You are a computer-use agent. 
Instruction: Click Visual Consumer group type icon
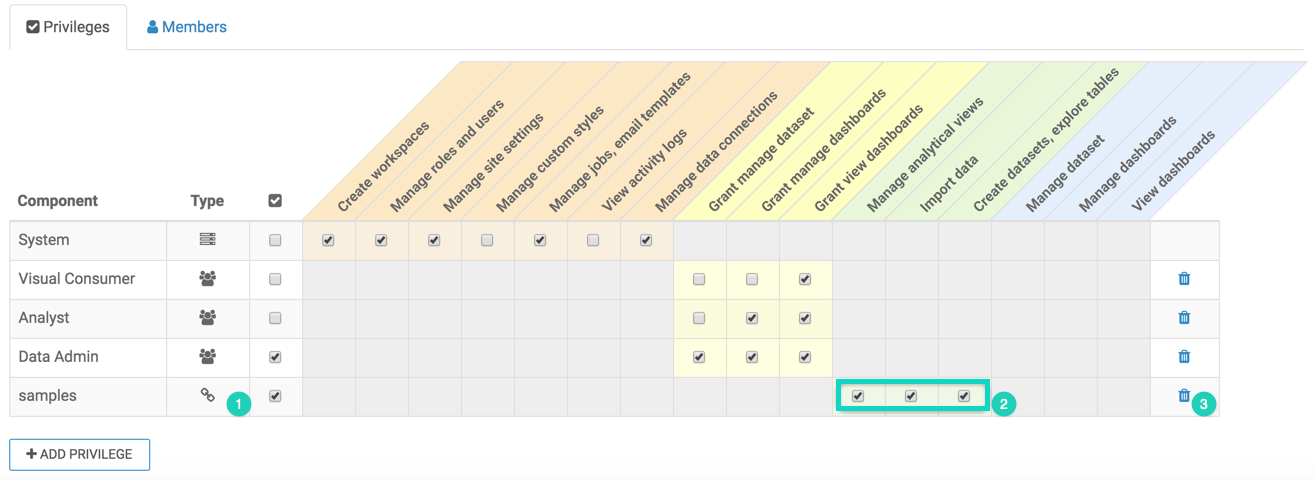tap(208, 279)
